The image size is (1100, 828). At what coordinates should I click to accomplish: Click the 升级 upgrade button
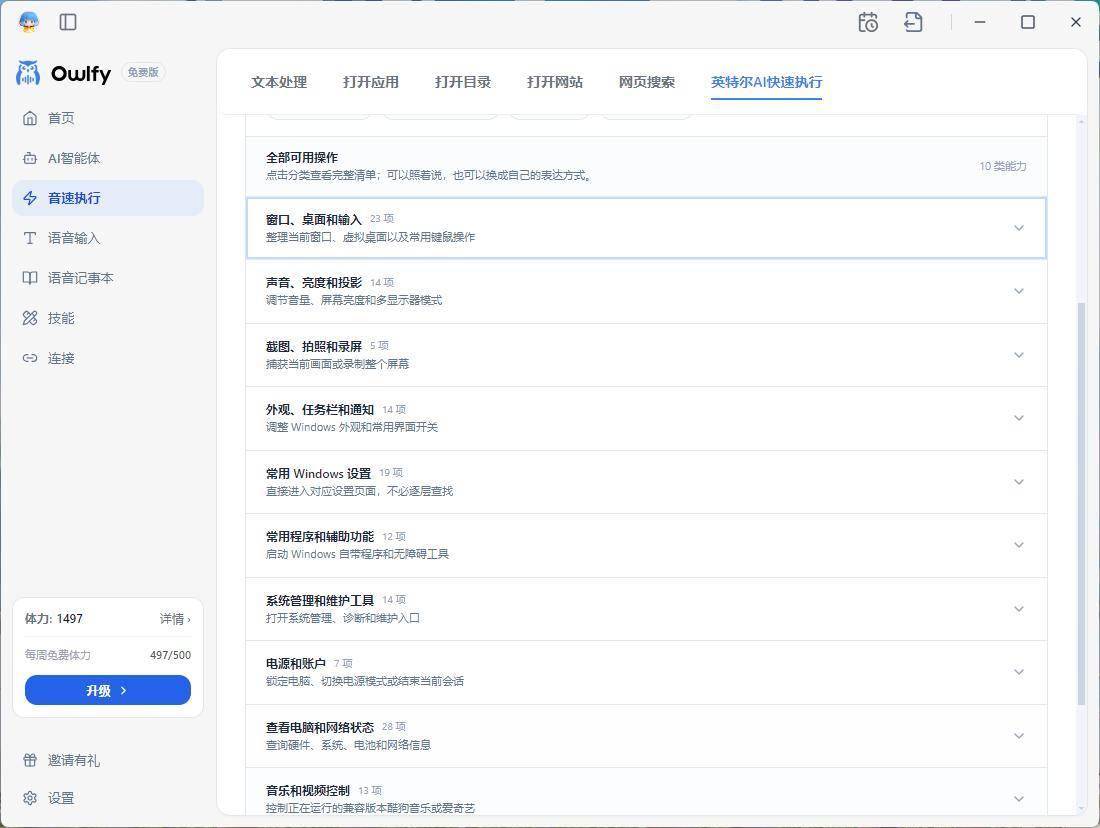(x=107, y=690)
